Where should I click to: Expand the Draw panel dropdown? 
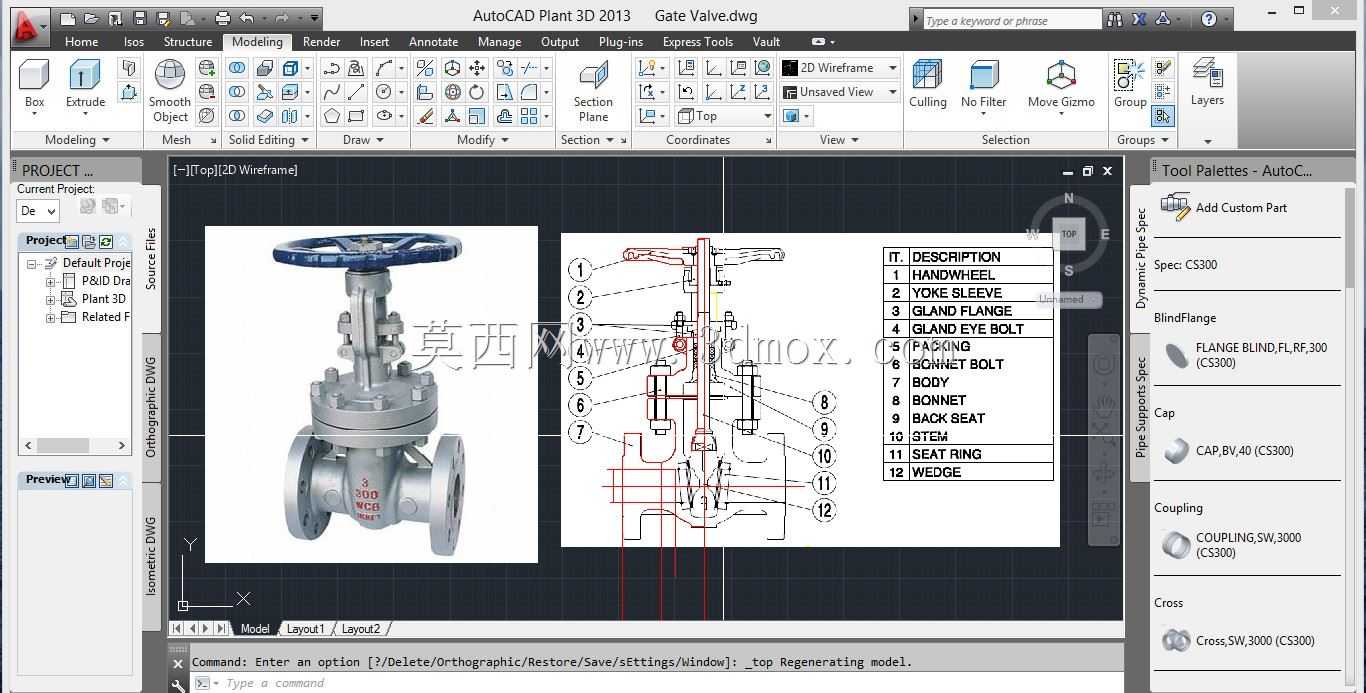click(x=363, y=140)
